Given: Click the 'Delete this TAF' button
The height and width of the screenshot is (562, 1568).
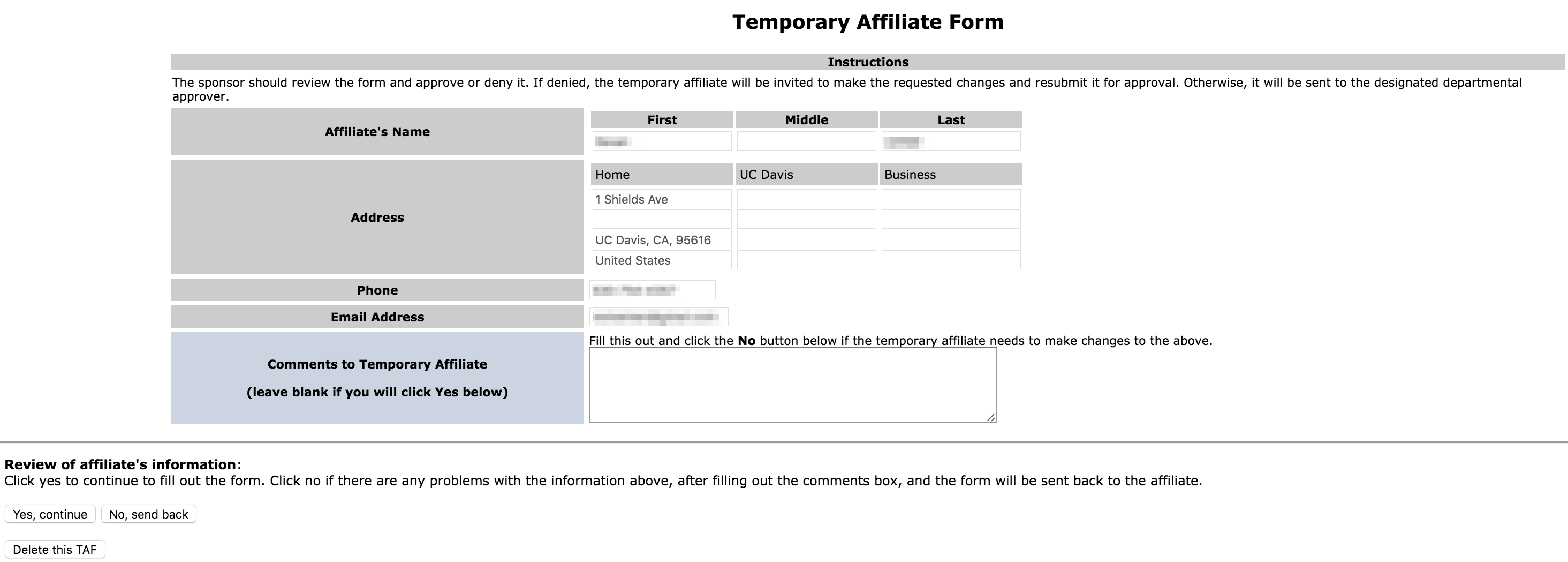Looking at the screenshot, I should point(55,549).
